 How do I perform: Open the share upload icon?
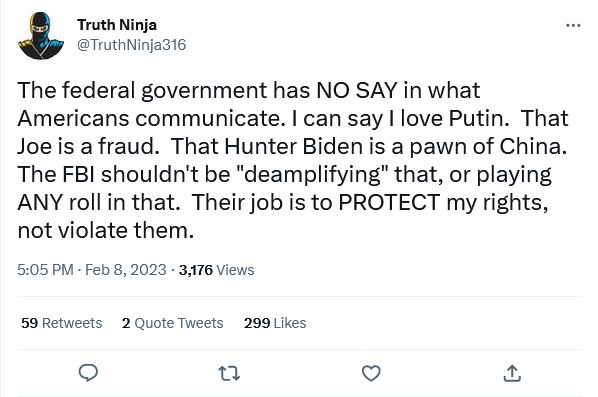pos(512,373)
